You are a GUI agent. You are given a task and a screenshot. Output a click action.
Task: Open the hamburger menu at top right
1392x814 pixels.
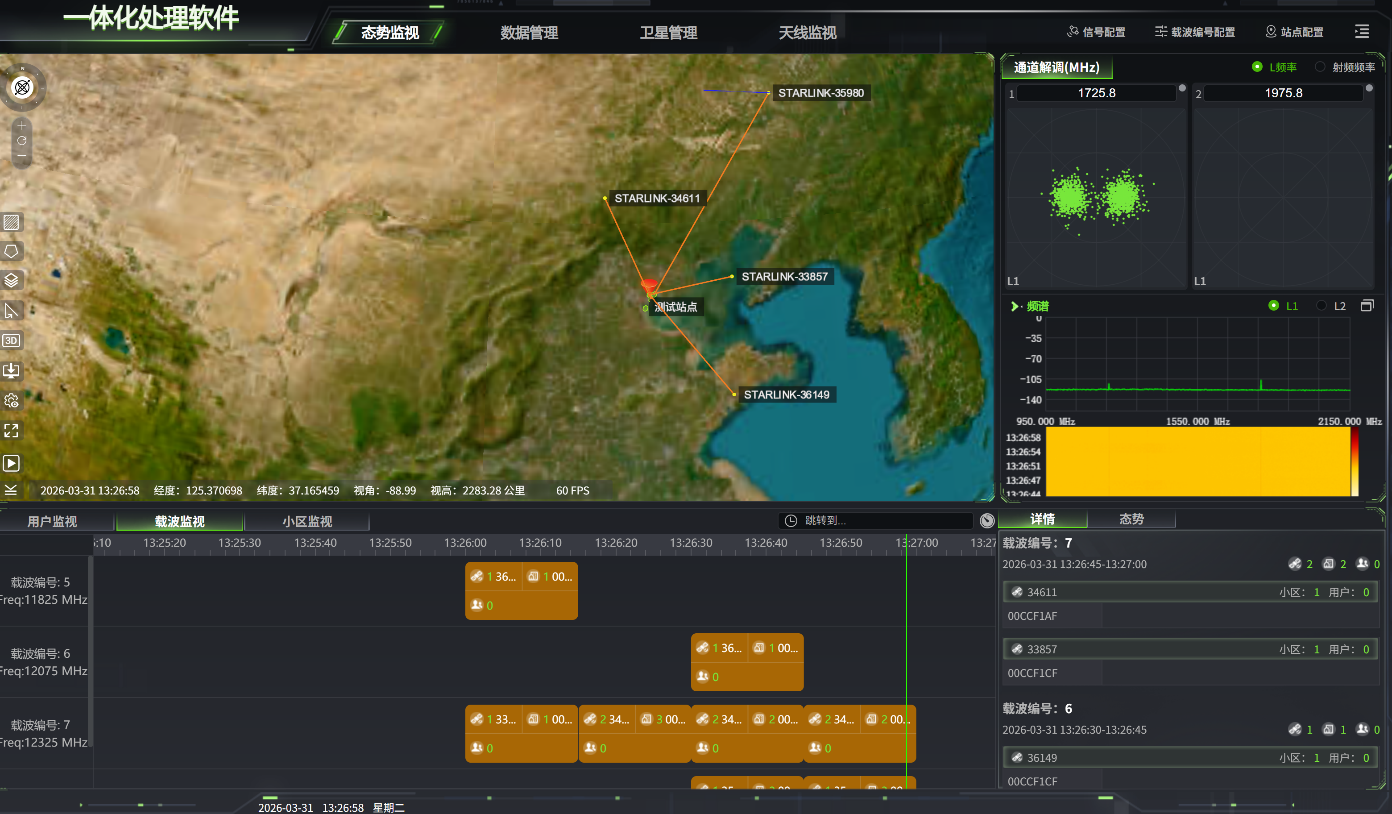(1362, 32)
